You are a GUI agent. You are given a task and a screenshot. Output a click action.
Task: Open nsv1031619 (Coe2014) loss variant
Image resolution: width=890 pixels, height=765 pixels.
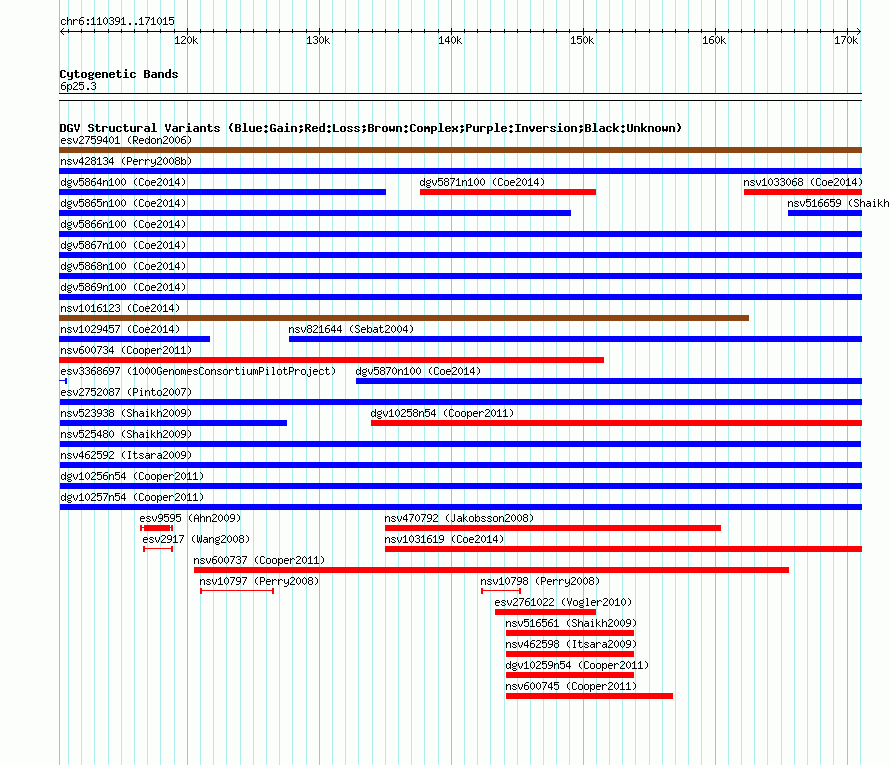(623, 549)
